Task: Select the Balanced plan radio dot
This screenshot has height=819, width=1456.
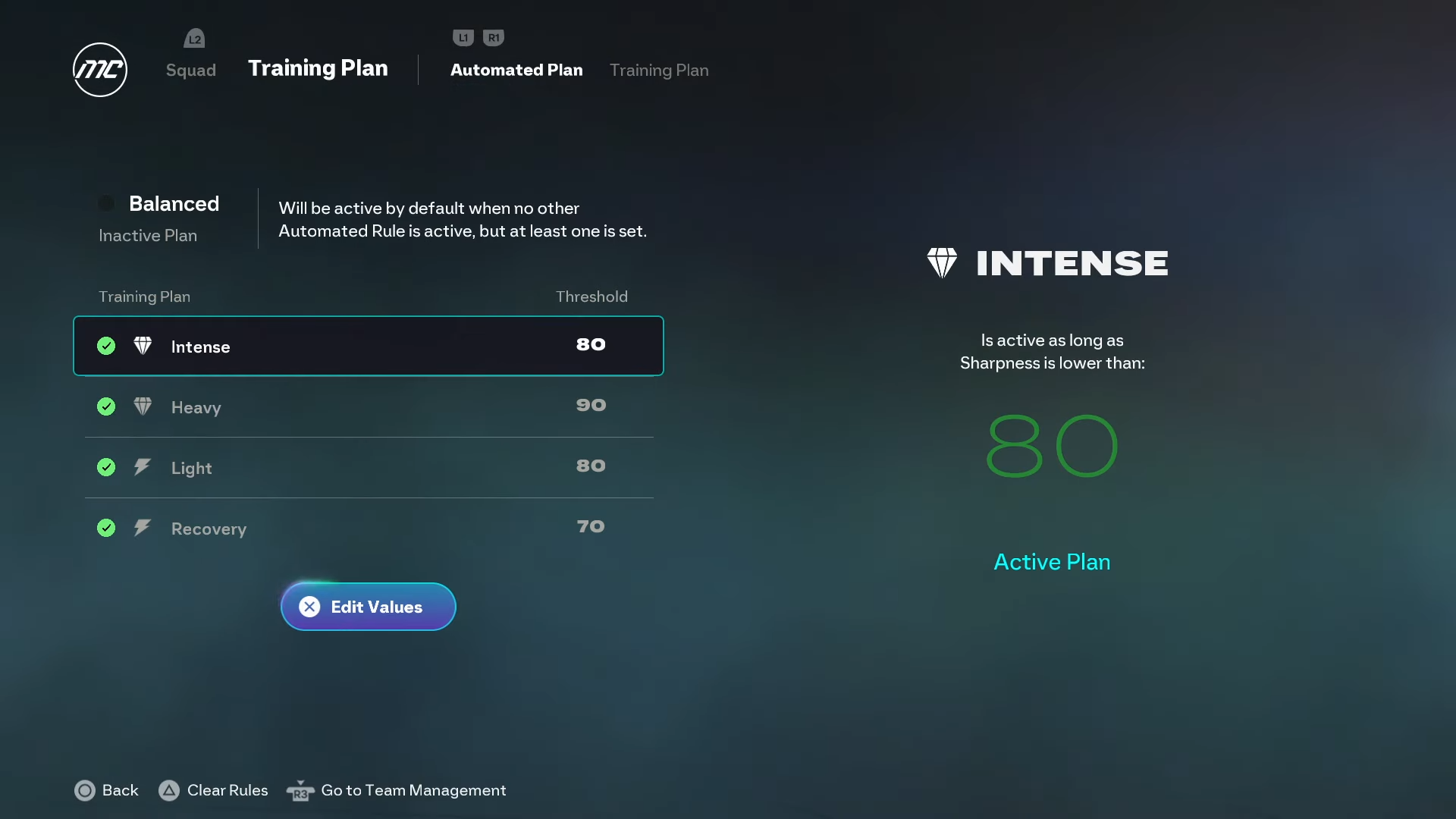Action: pos(106,203)
